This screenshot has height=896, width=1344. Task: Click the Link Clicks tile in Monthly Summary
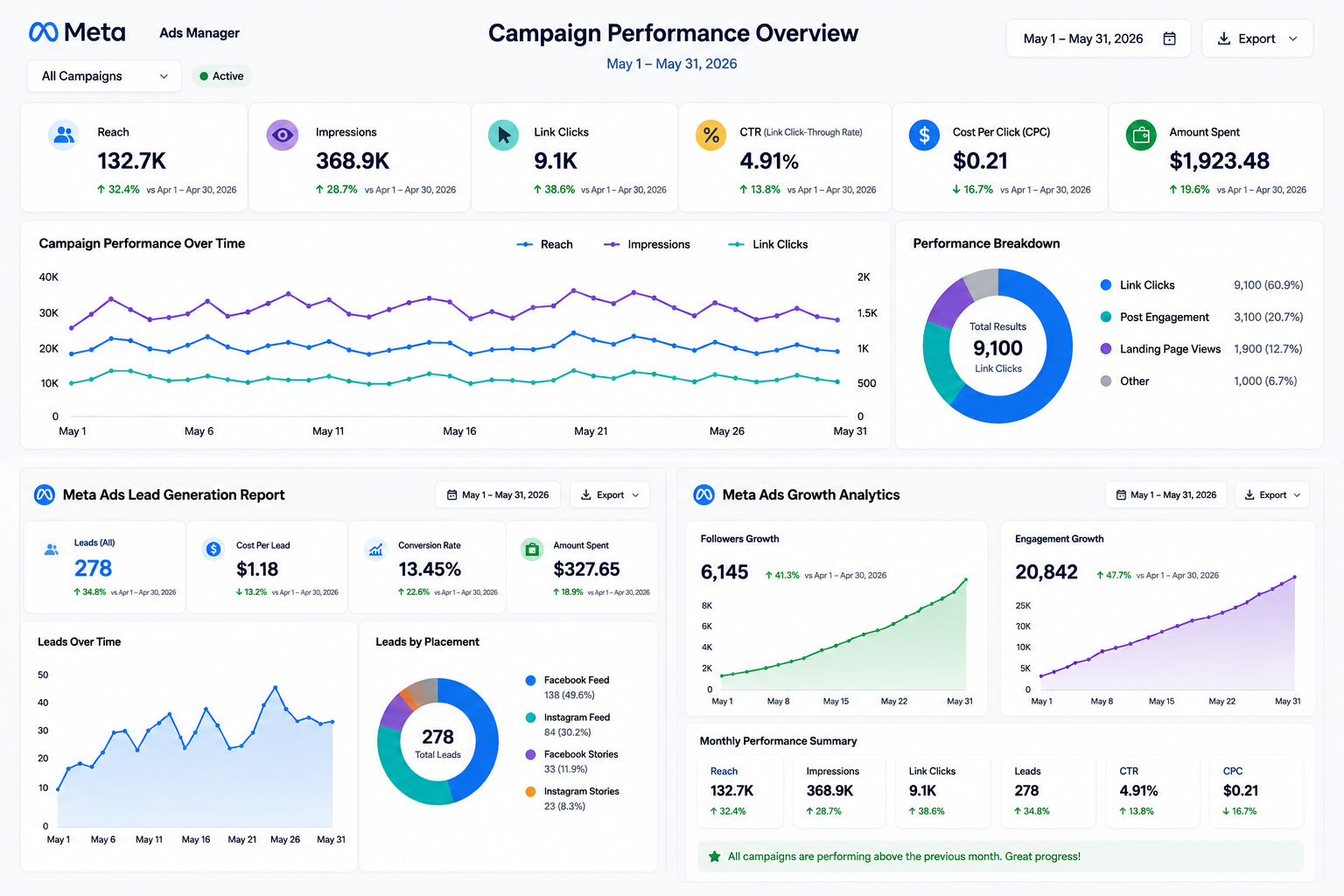pos(943,792)
